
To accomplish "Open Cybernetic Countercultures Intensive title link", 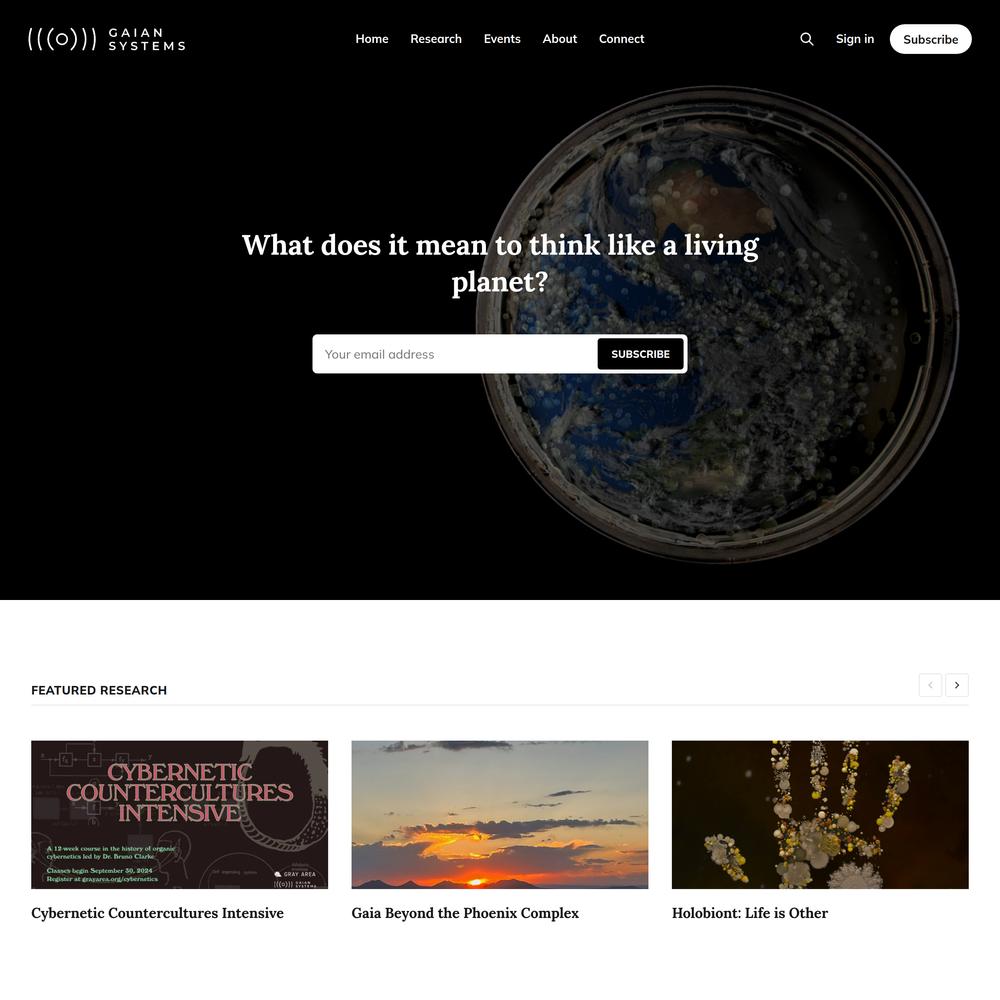I will [x=158, y=913].
